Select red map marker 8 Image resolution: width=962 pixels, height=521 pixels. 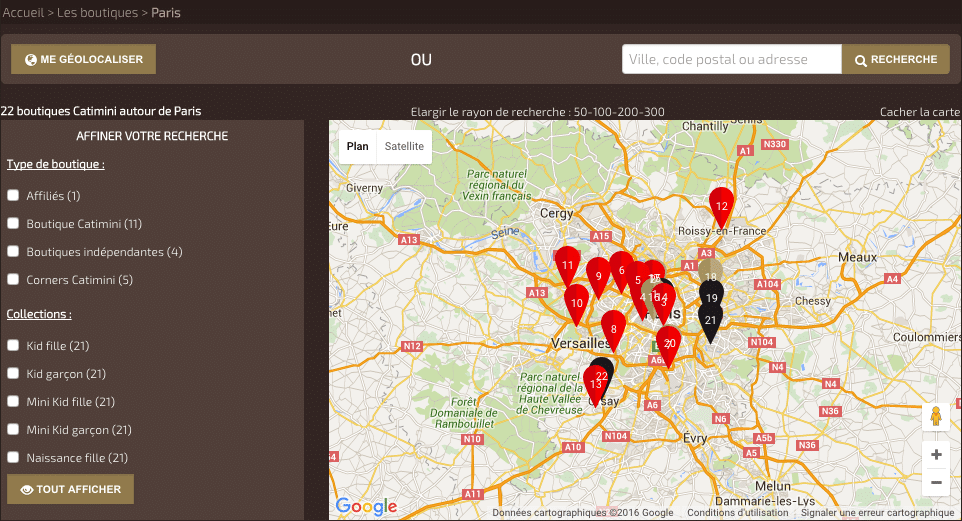tap(613, 329)
